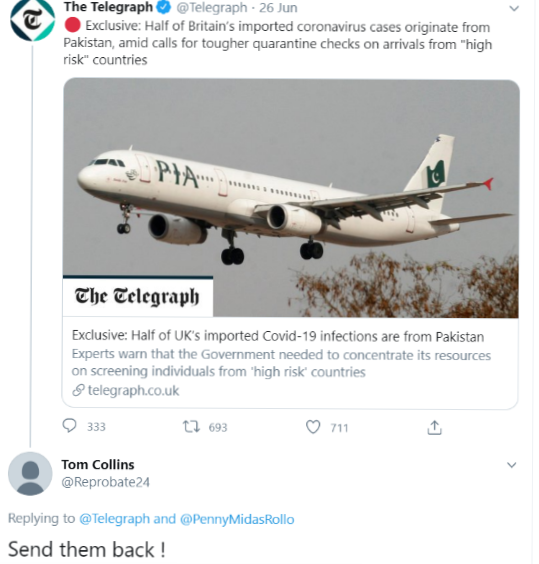Viewport: 539px width, 564px height.
Task: Click the @Reprobate24 handle
Action: tap(105, 482)
